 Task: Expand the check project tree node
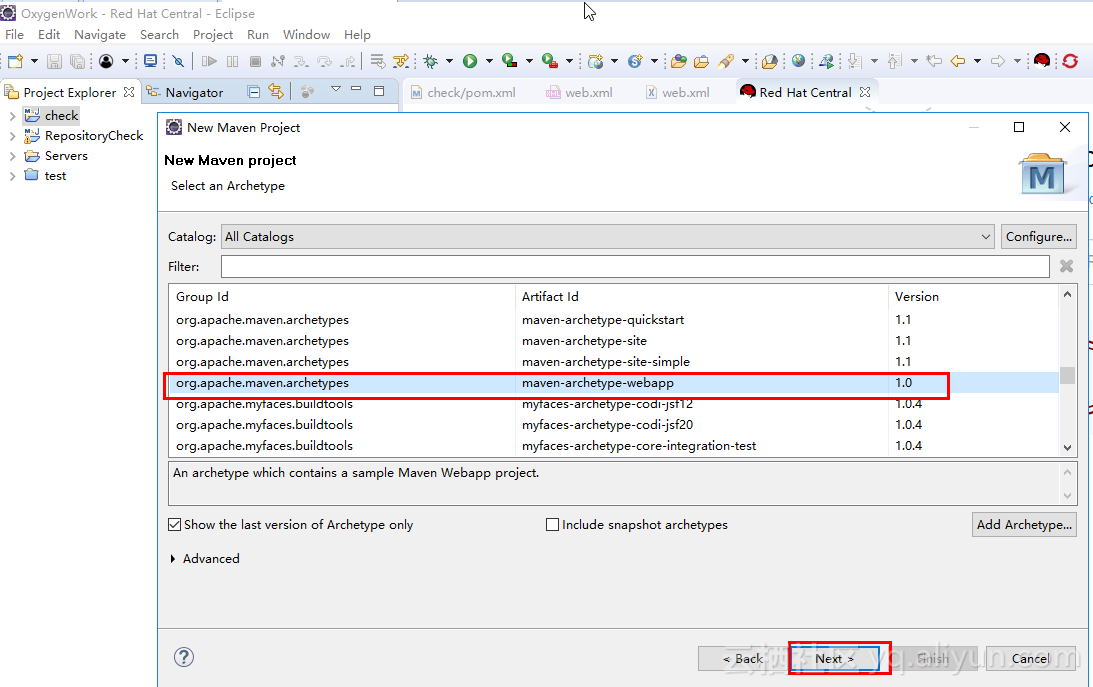[12, 116]
